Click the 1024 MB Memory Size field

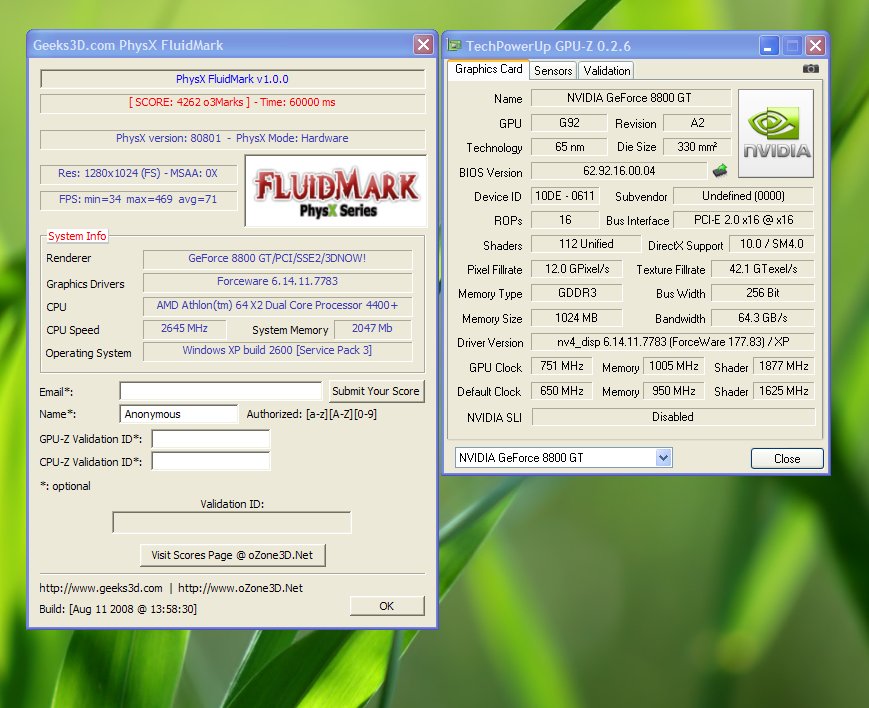(x=577, y=318)
